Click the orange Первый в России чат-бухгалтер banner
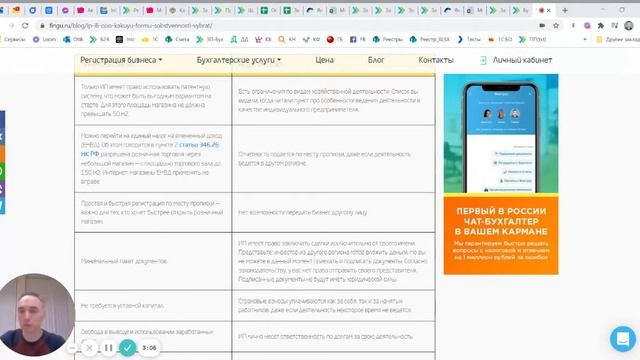Viewport: 640px width, 360px height. click(501, 235)
